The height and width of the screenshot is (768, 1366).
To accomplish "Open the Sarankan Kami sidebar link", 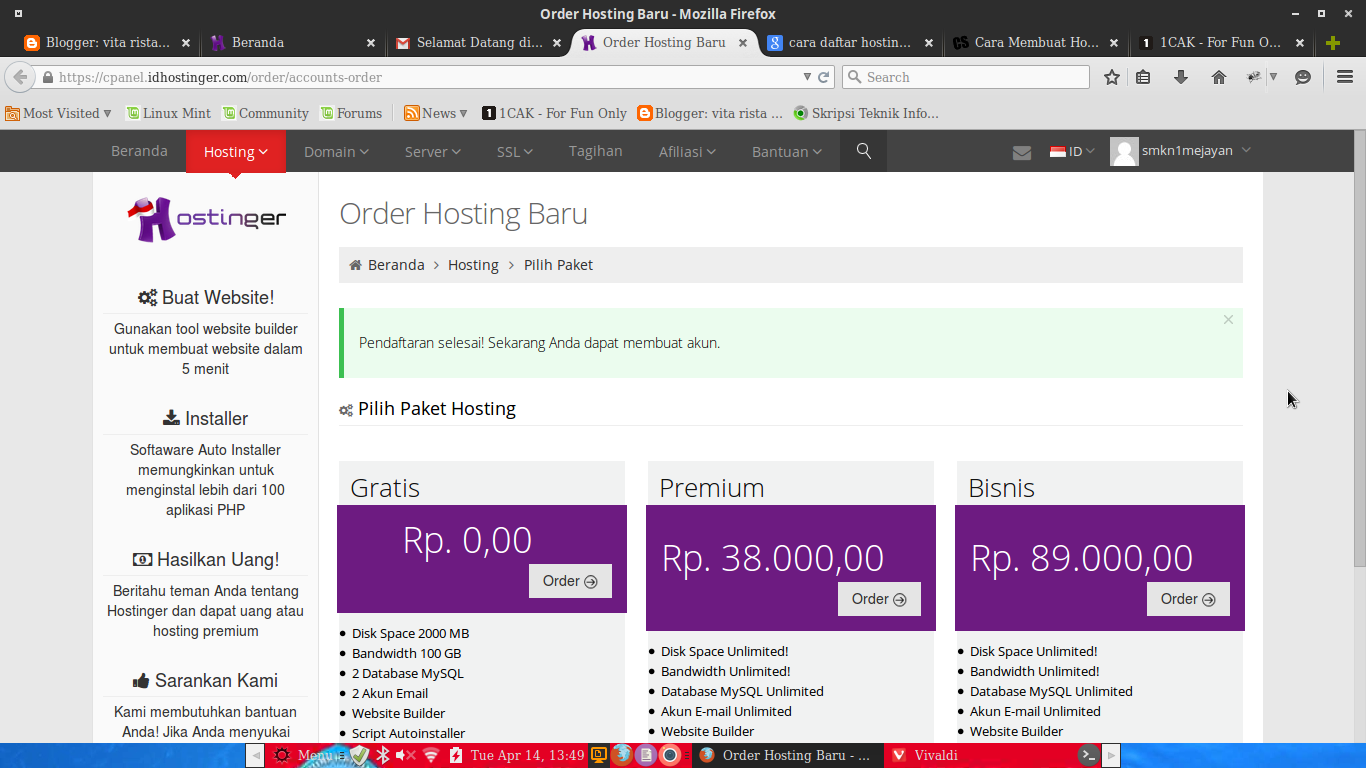I will (x=205, y=681).
